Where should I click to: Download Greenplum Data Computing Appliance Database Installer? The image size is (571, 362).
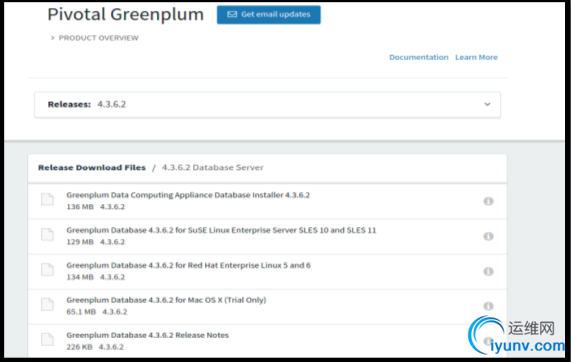point(188,195)
